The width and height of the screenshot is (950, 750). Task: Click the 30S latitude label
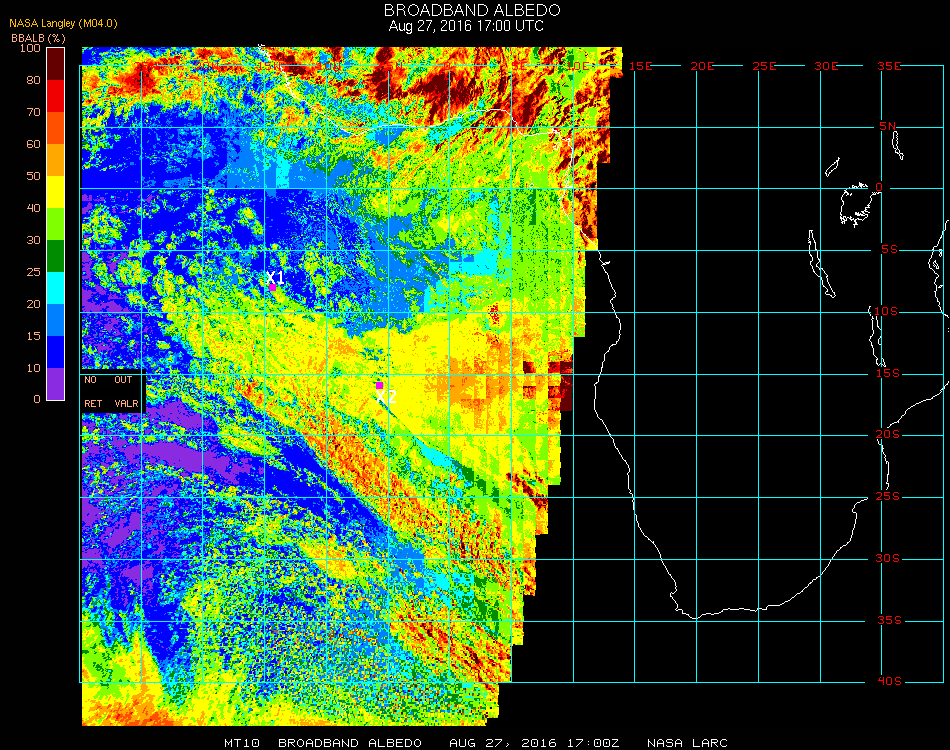(x=888, y=559)
